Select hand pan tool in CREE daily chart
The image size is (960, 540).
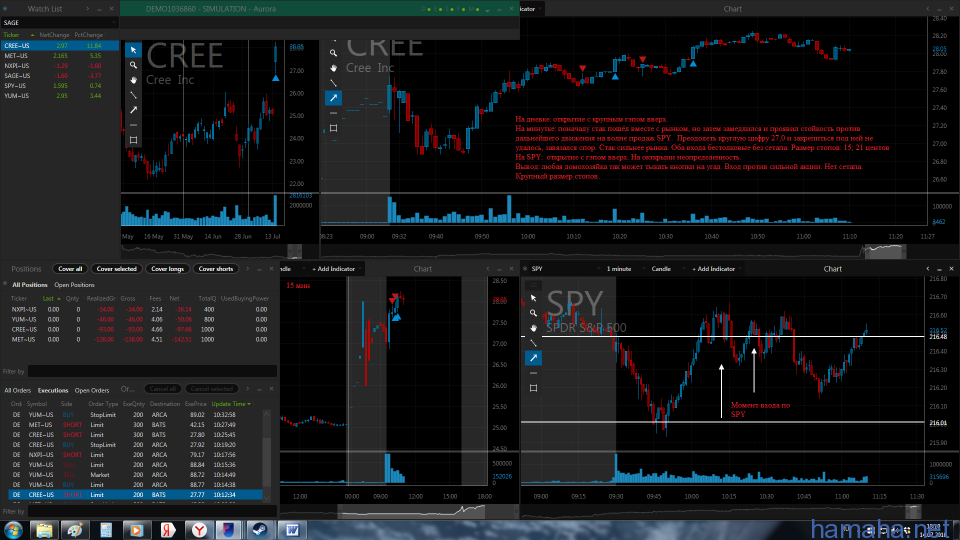(x=133, y=80)
